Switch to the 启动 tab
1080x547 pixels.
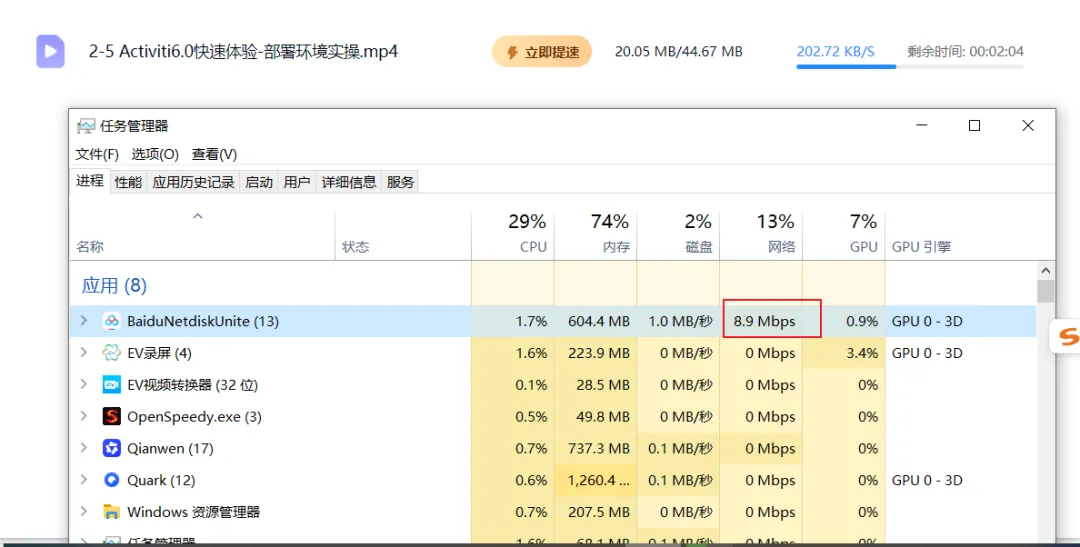pyautogui.click(x=259, y=183)
